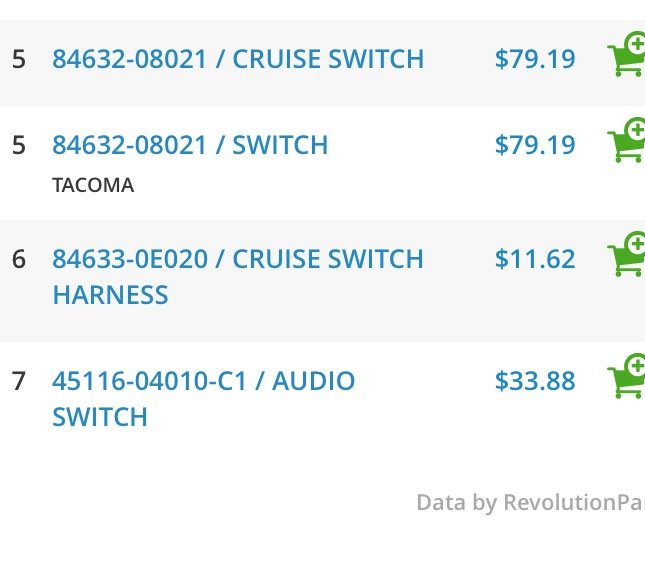The height and width of the screenshot is (587, 645).
Task: Open the Data by RevolutionParts credit link
Action: 531,503
